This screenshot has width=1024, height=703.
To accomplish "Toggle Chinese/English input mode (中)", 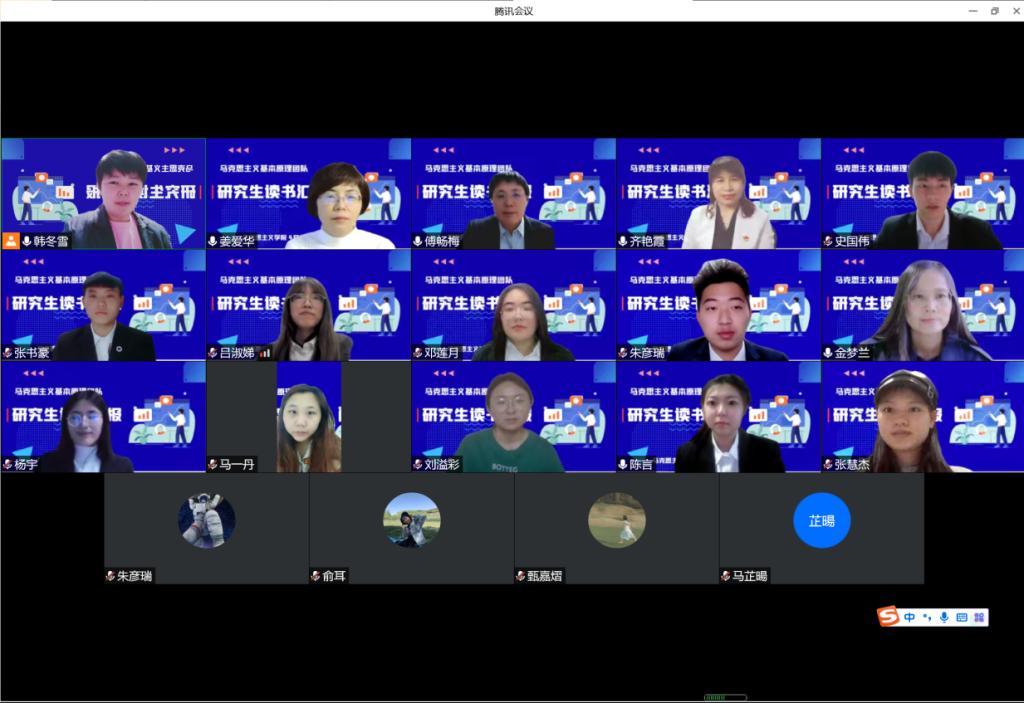I will (909, 617).
